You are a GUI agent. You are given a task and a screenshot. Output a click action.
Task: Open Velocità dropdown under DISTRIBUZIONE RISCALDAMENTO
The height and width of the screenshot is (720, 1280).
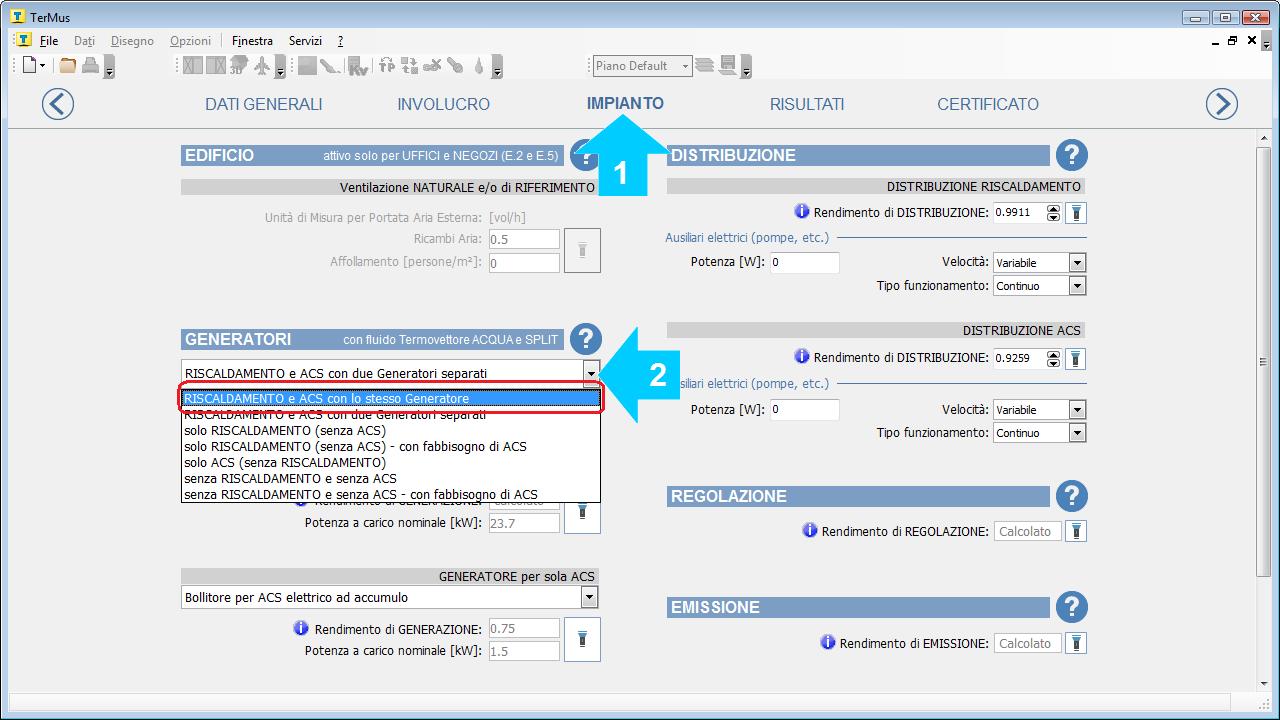tap(1077, 263)
